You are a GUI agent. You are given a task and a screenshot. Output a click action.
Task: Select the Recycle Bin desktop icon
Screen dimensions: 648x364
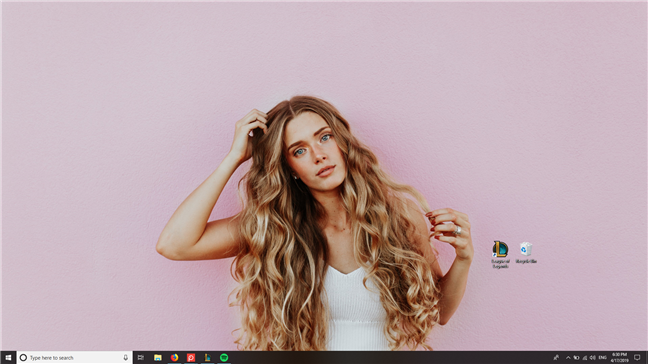coord(526,253)
